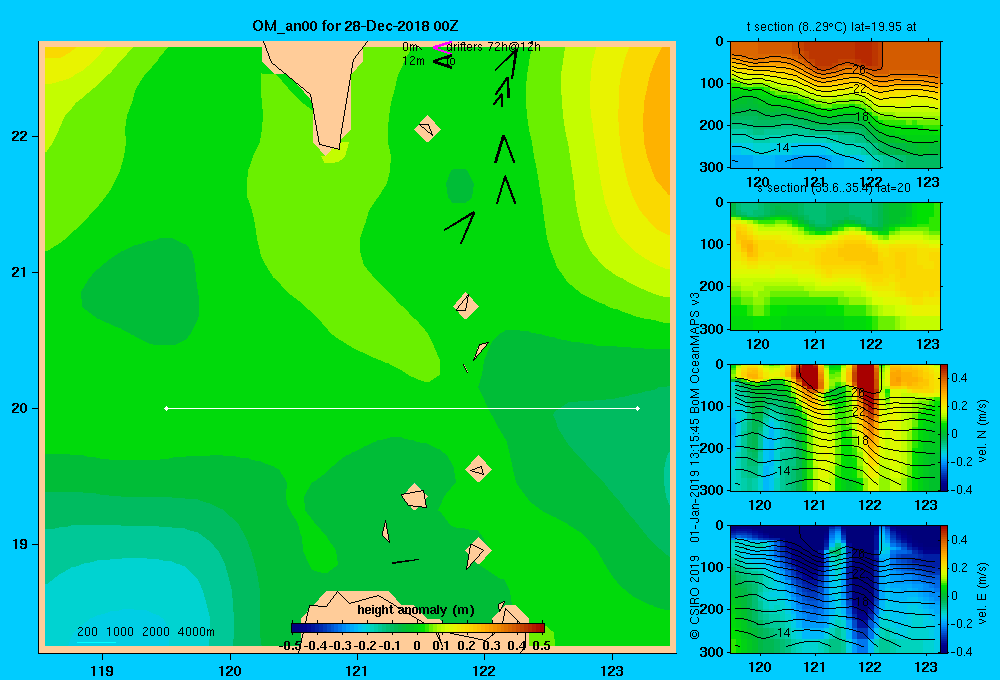Click the "t section (8..29°C) lat=19.95" title
Screen dimensions: 1000x680
tap(832, 27)
